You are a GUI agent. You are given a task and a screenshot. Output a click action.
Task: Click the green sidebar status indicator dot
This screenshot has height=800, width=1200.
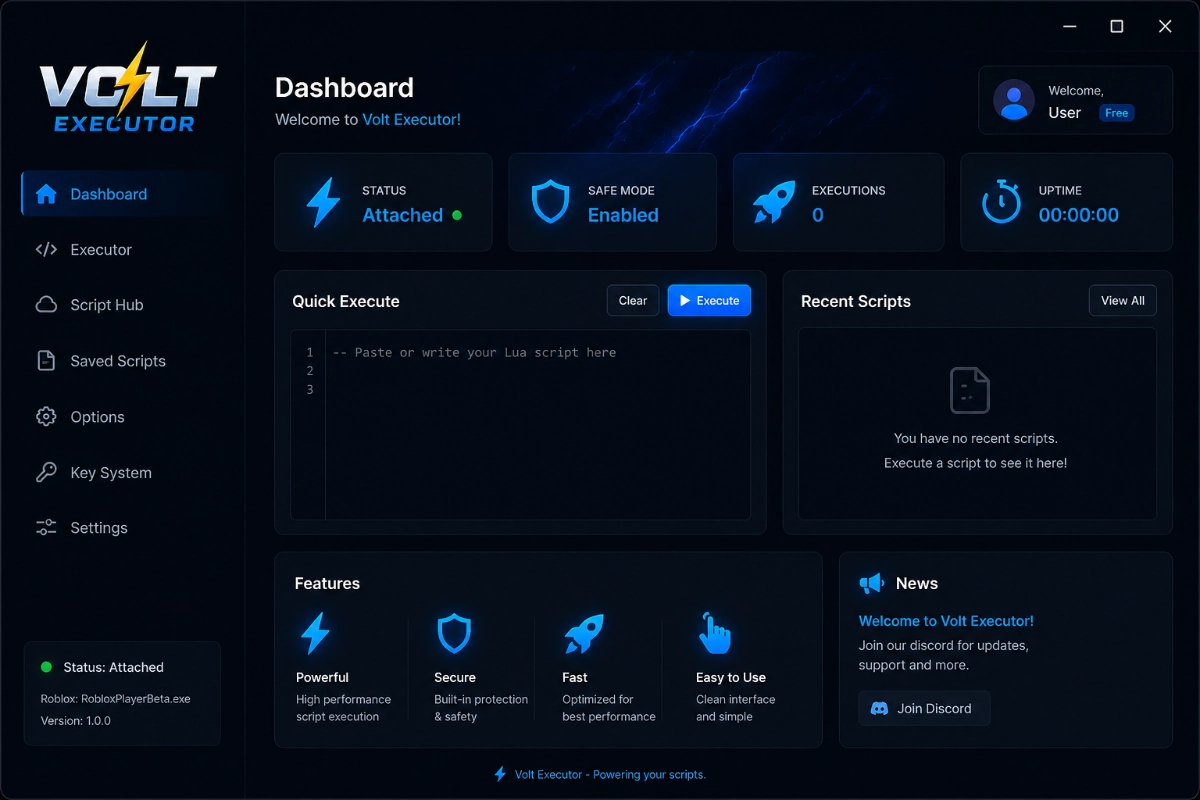pos(46,667)
